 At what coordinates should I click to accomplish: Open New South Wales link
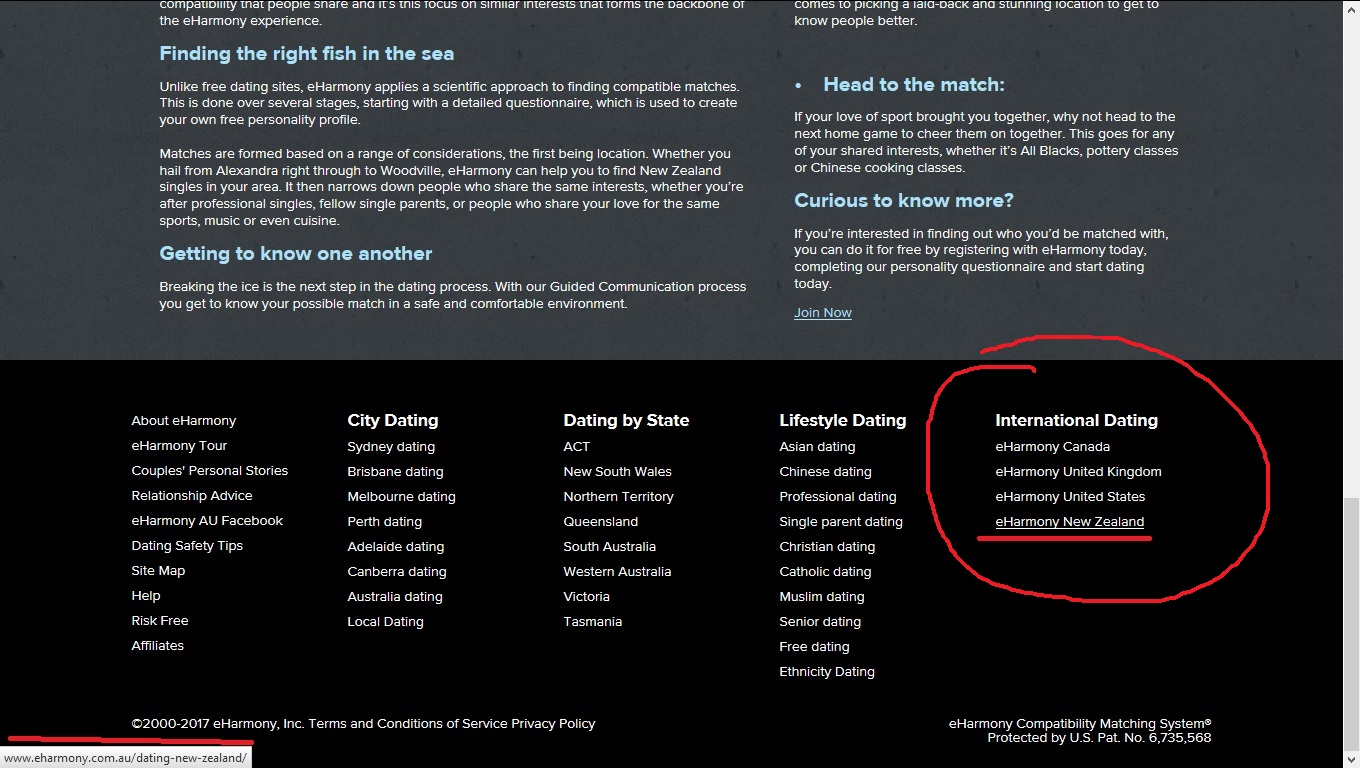[618, 472]
